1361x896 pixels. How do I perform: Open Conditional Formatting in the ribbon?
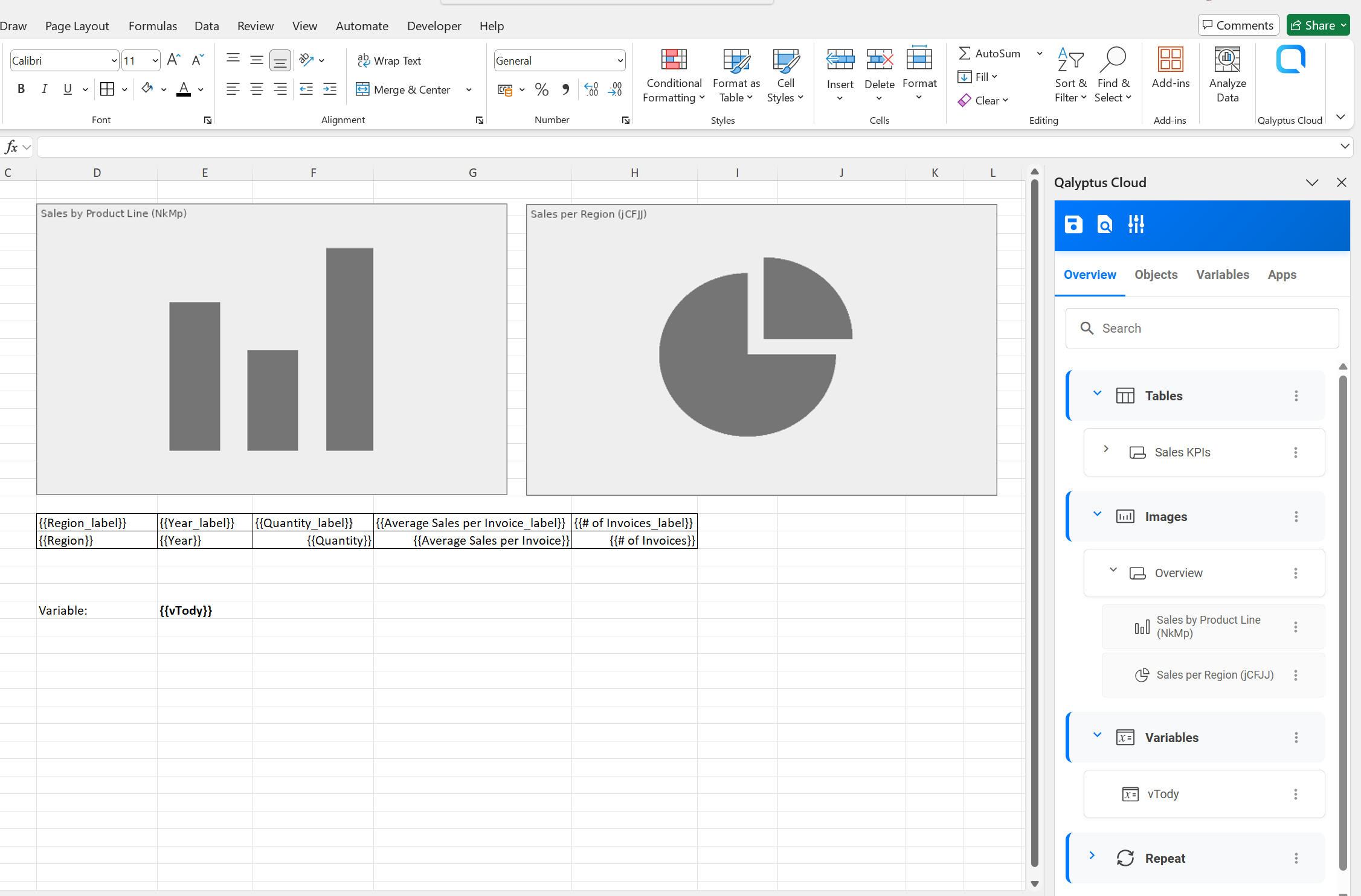point(673,75)
